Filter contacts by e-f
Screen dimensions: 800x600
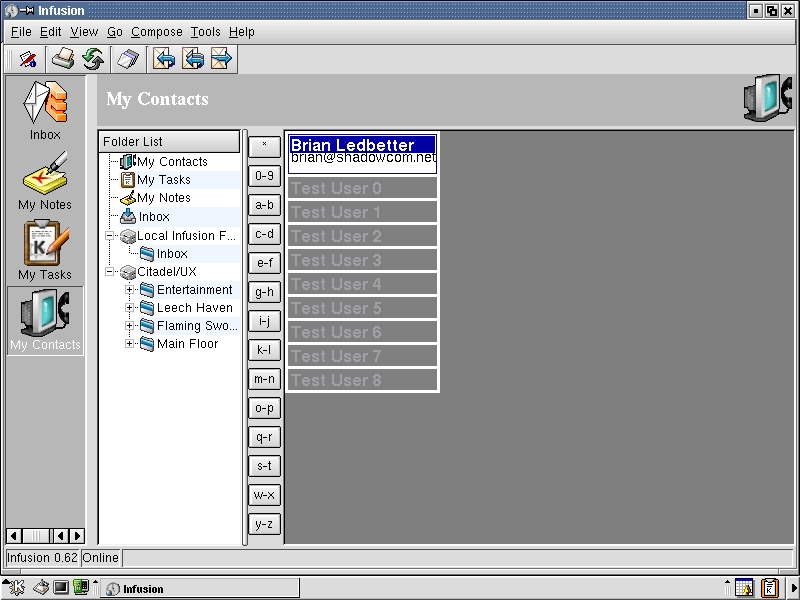tap(264, 263)
